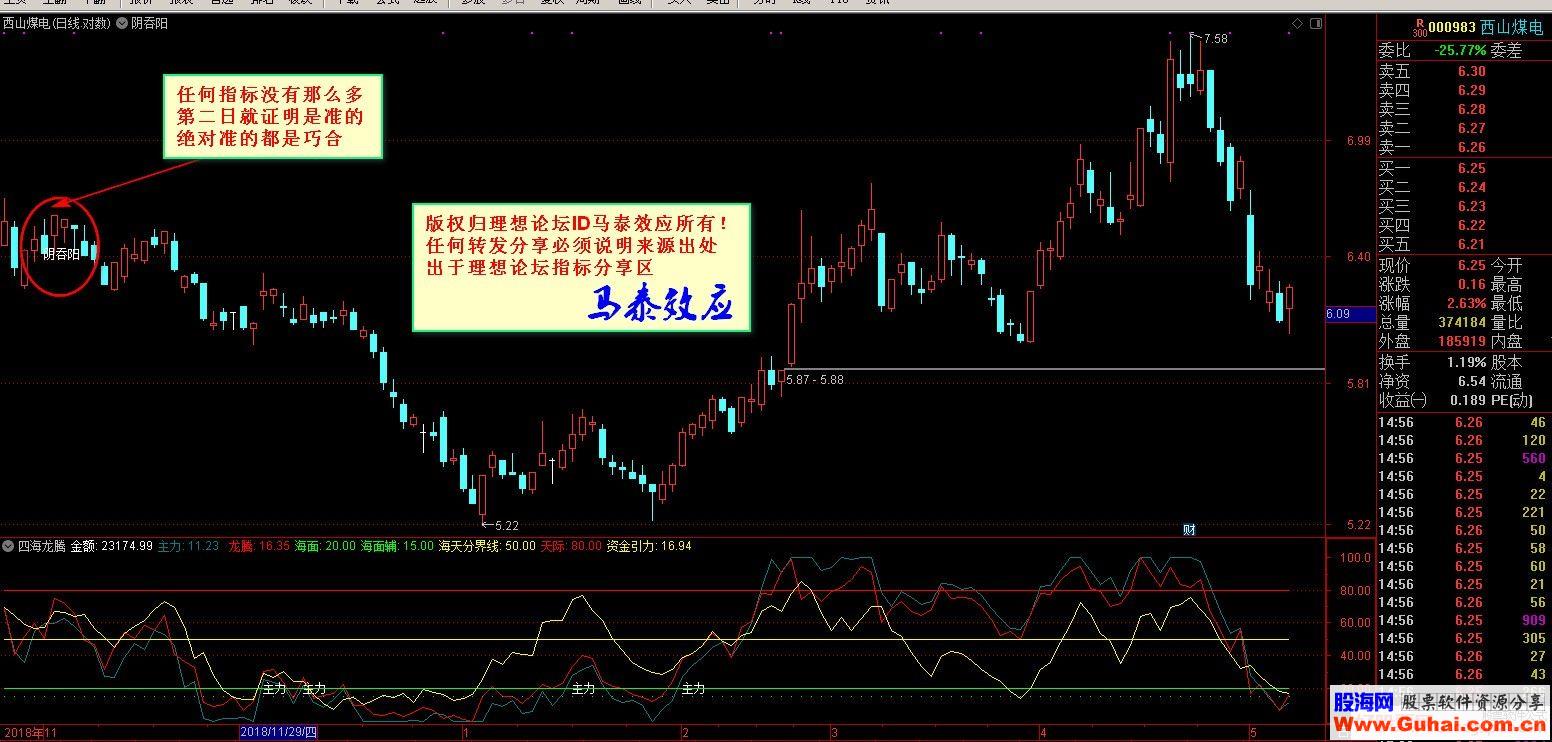
Task: Select tick row with volume 305
Action: point(1464,638)
